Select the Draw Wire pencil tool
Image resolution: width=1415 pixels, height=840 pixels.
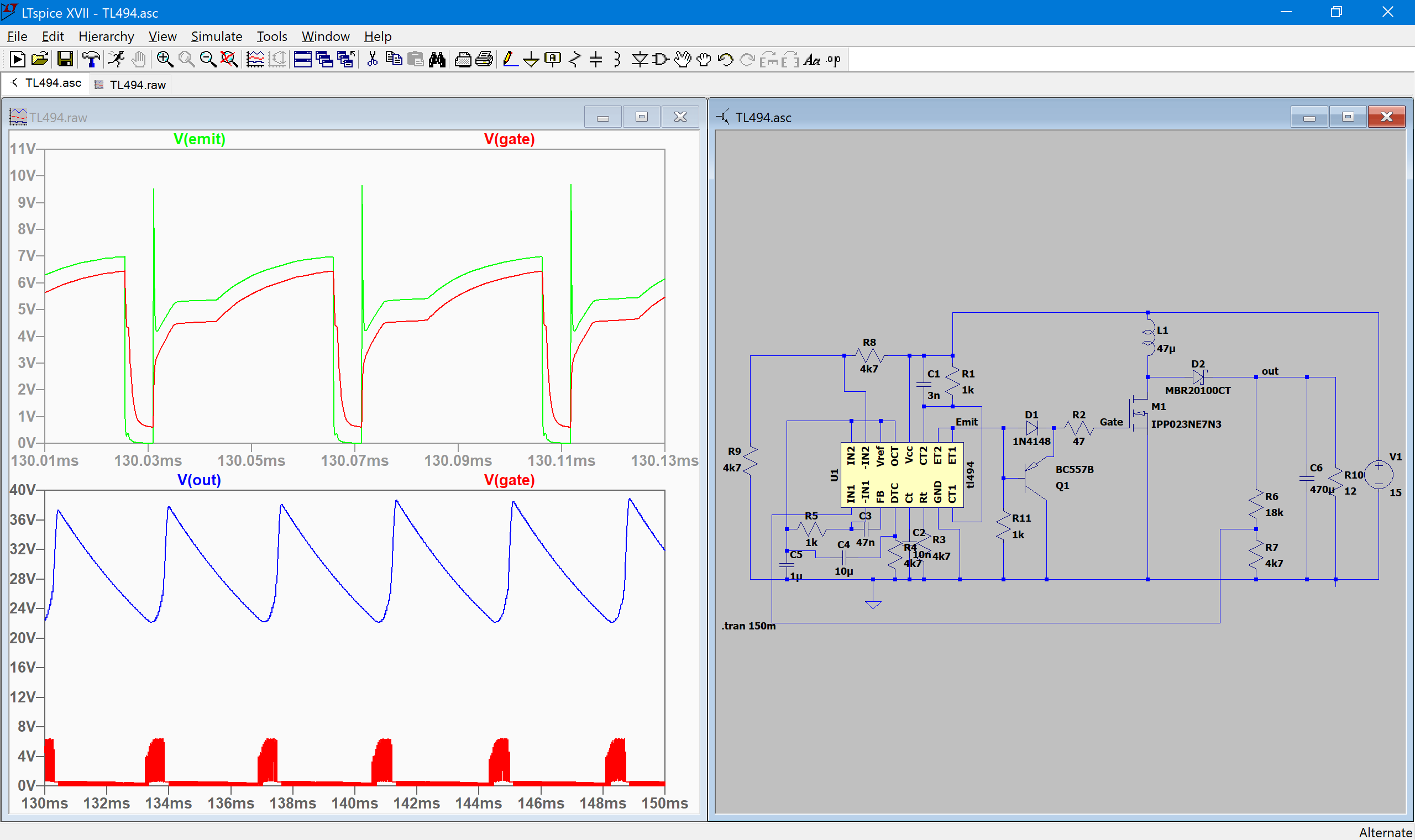[x=510, y=60]
